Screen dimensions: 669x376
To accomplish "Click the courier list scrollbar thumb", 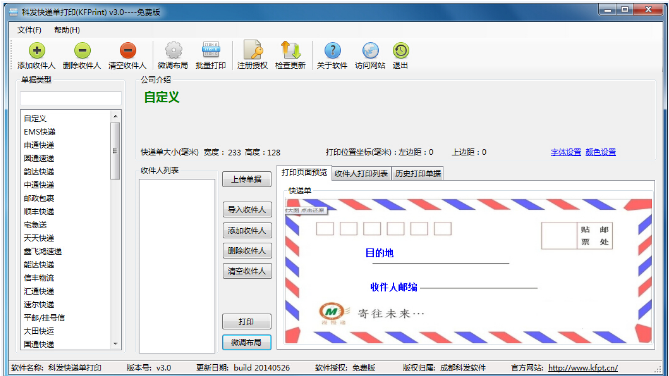I will pyautogui.click(x=115, y=151).
